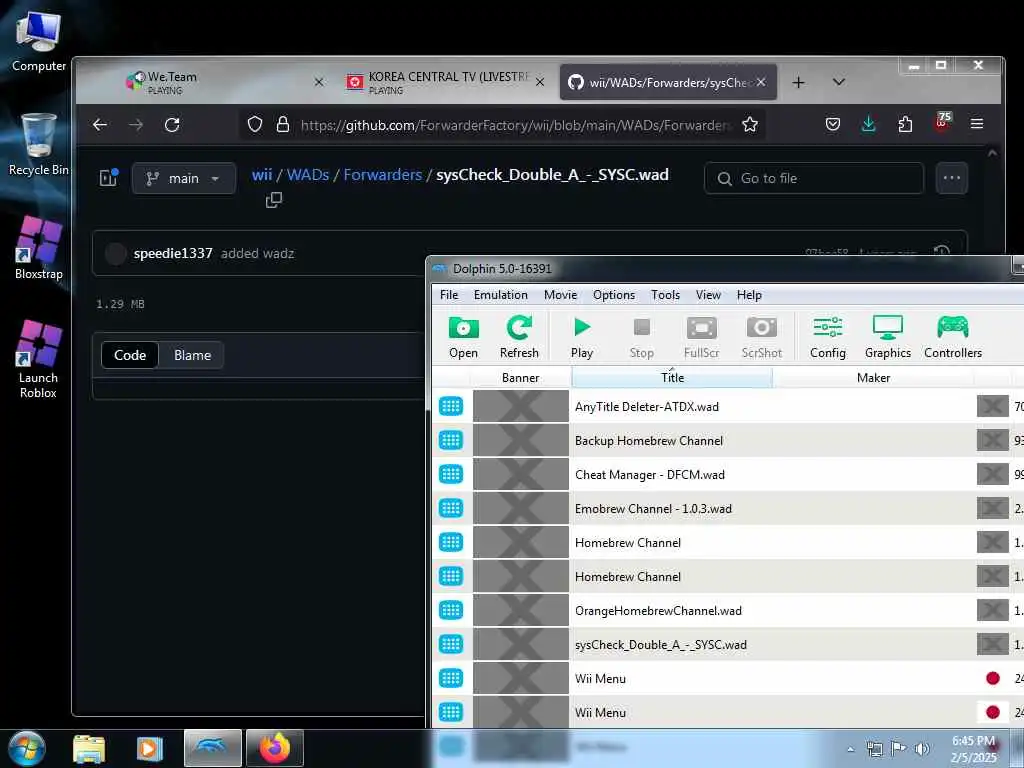Open a new Firefox tab
1024x768 pixels.
click(798, 82)
